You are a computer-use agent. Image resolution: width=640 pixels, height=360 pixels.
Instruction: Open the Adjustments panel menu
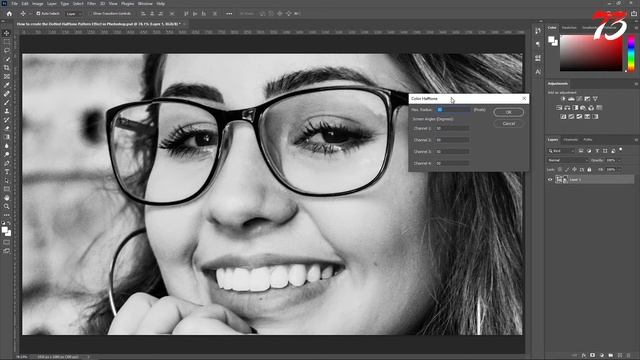click(x=636, y=84)
